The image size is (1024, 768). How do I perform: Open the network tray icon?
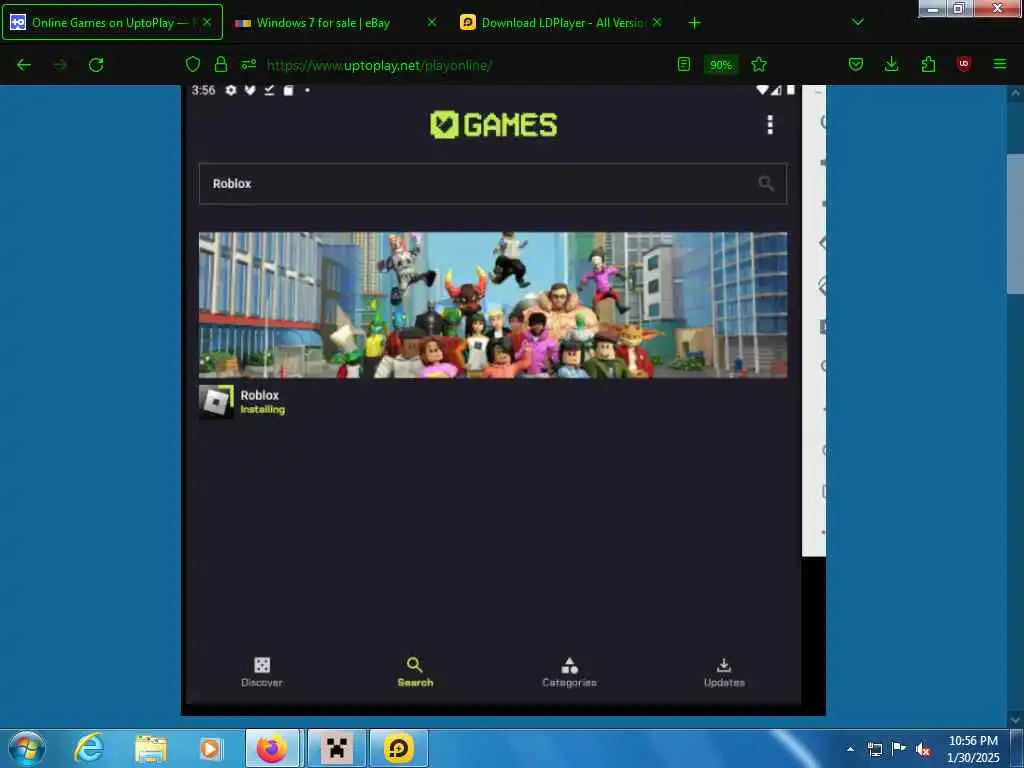874,749
